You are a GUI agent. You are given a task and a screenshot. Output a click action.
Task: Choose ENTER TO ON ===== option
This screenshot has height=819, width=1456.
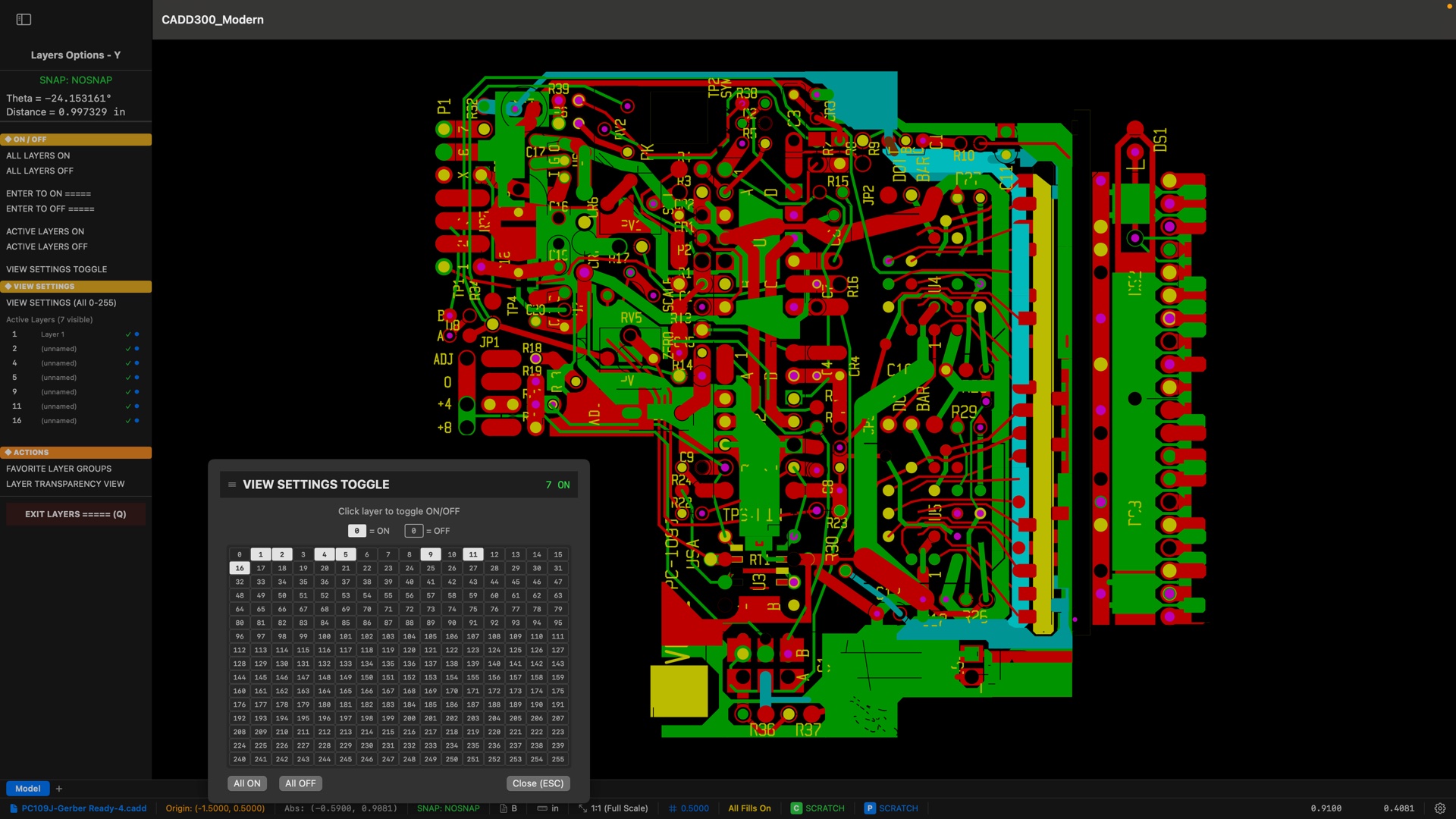coord(49,193)
